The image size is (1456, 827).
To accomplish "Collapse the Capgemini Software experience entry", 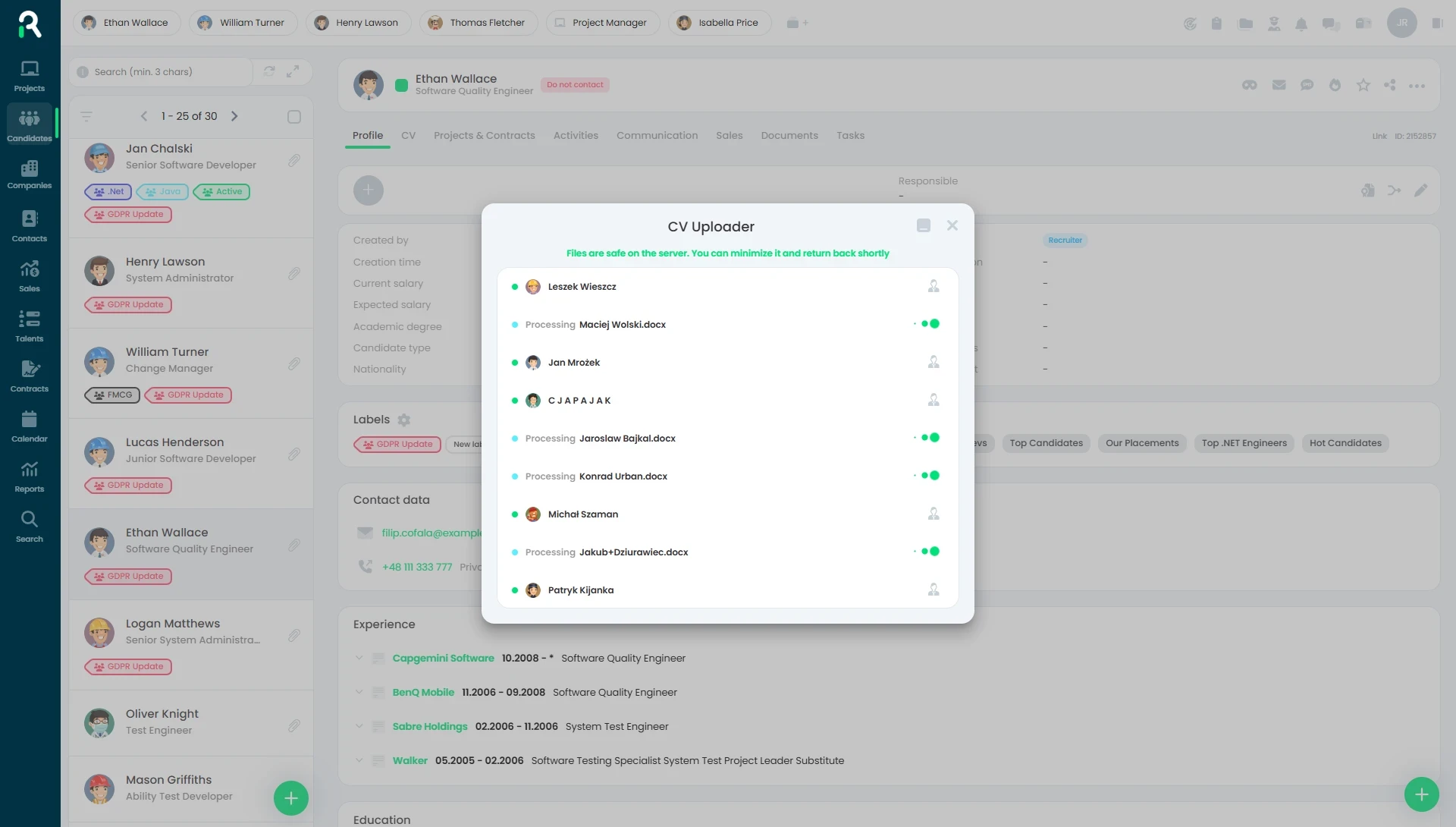I will [x=358, y=658].
